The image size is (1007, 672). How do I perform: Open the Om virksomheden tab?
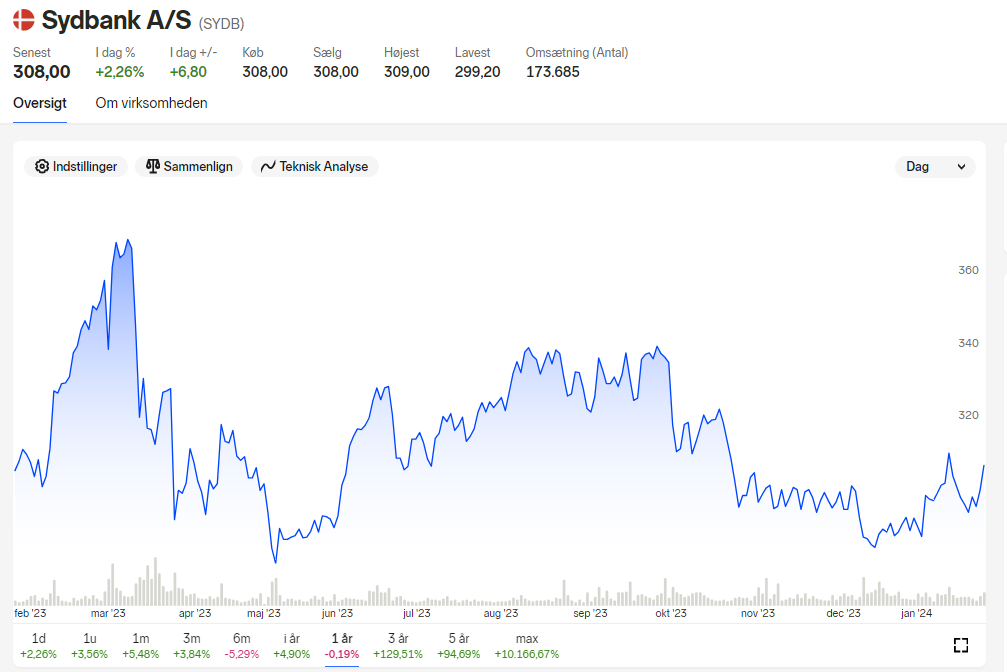pos(152,103)
